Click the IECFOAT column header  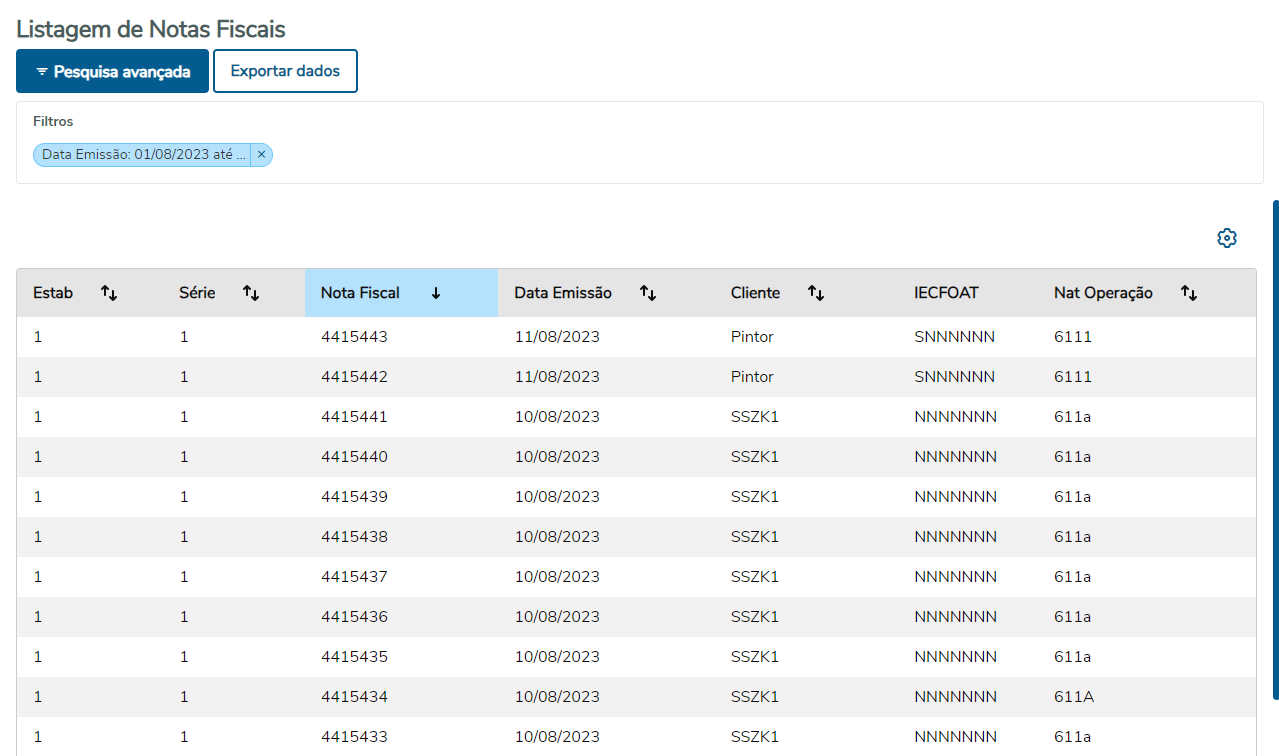[946, 293]
